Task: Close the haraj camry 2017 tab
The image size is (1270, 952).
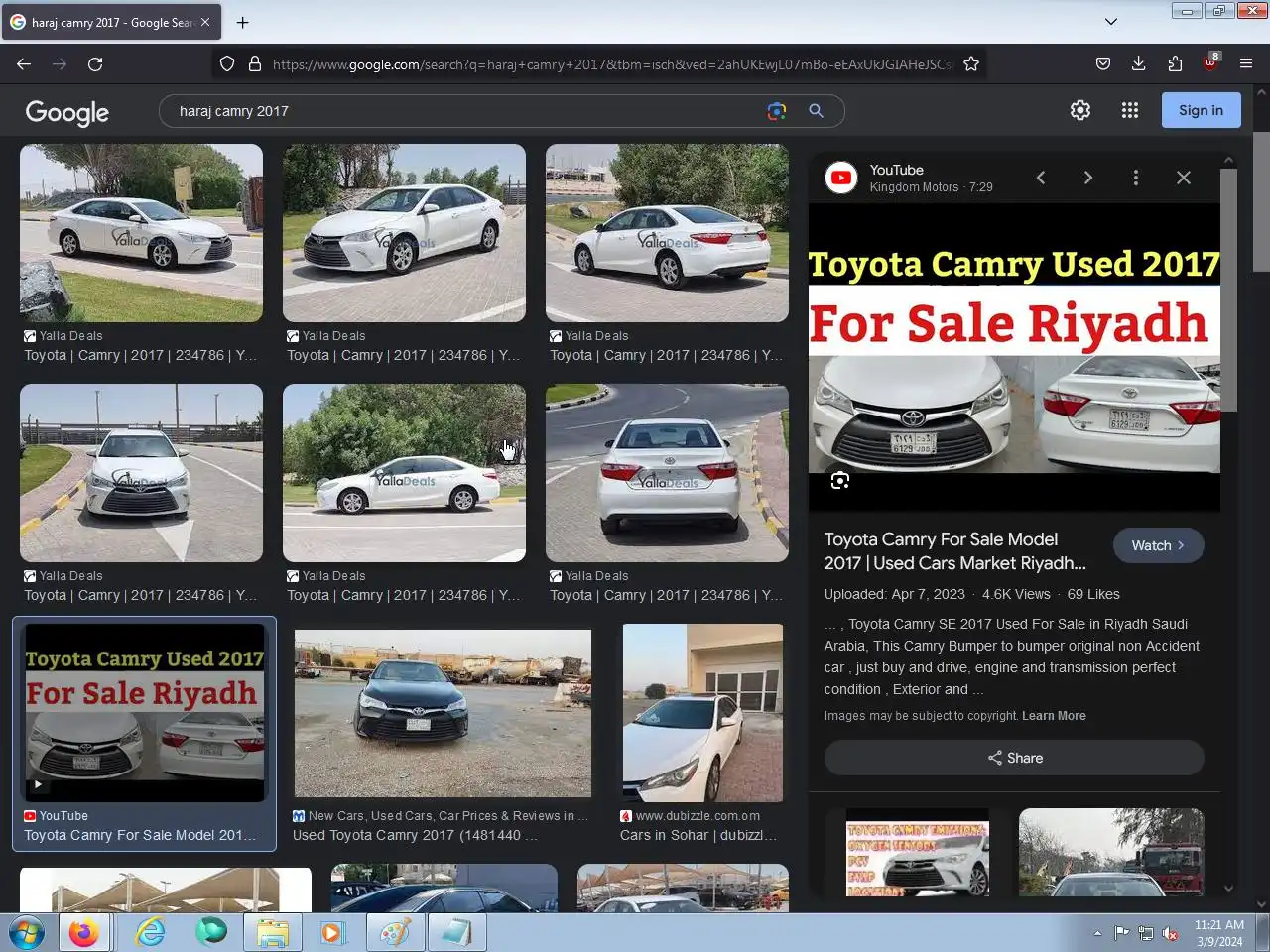Action: coord(205,22)
